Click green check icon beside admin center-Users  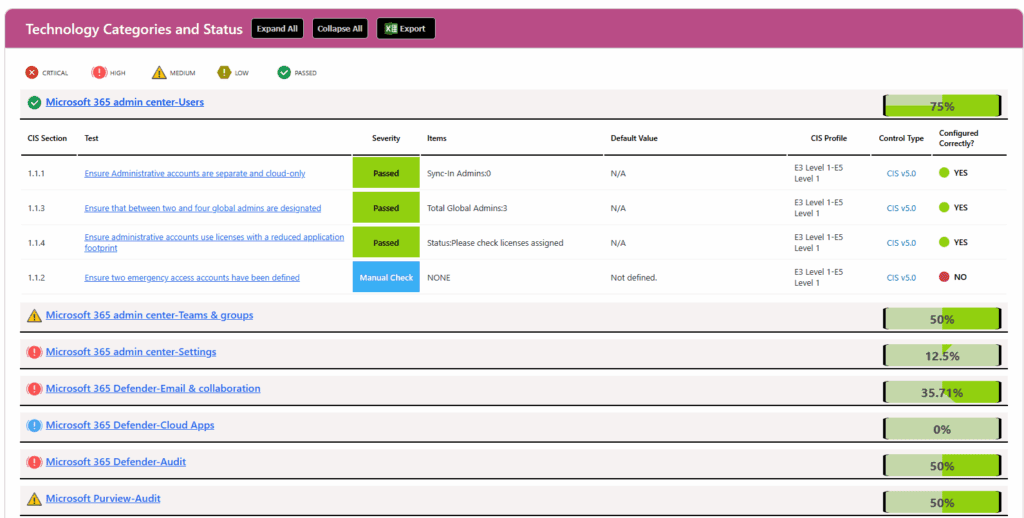34,103
